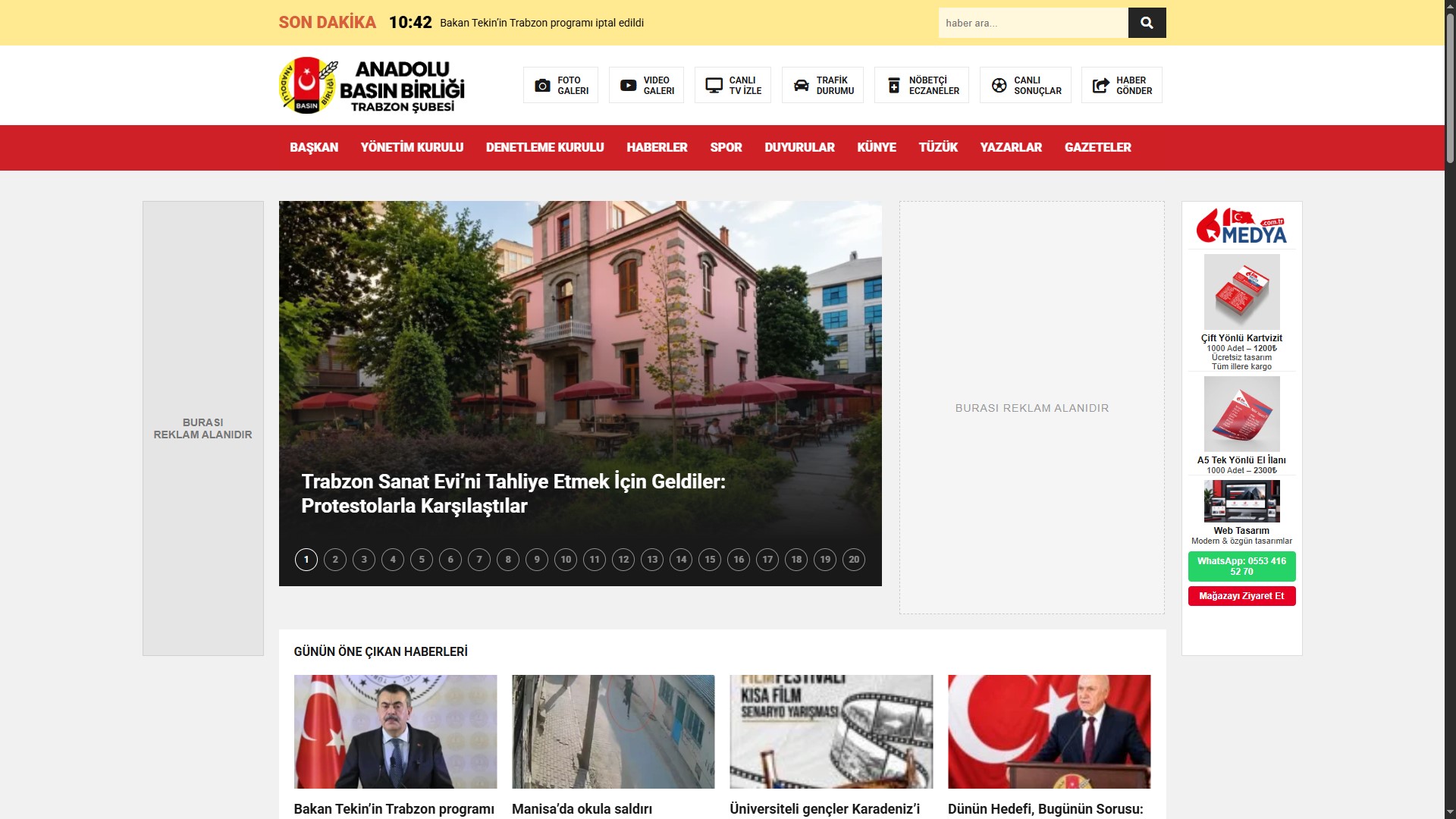Click the Haber Gönder share icon
This screenshot has height=819, width=1456.
[1100, 86]
